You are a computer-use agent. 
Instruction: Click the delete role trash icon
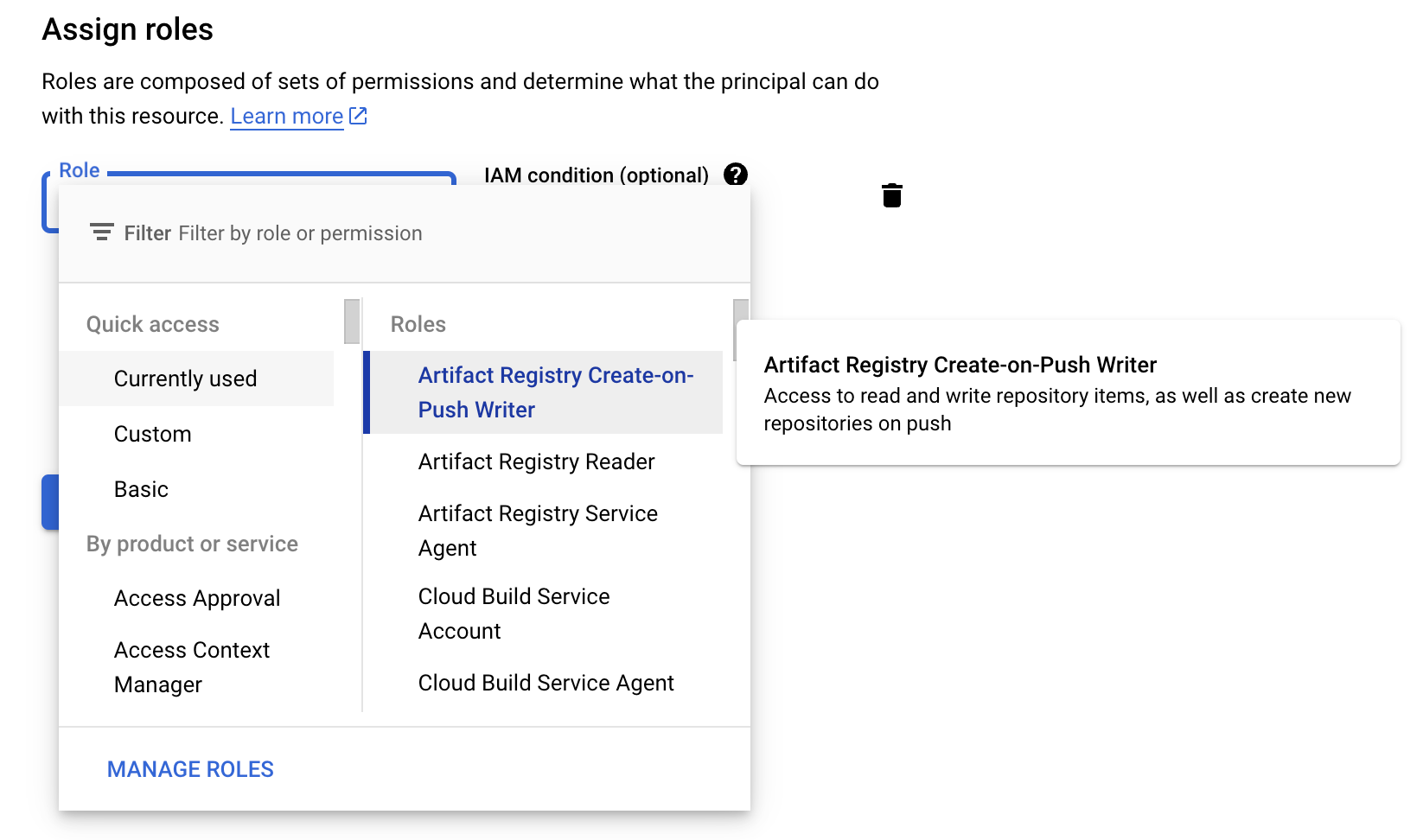coord(892,195)
